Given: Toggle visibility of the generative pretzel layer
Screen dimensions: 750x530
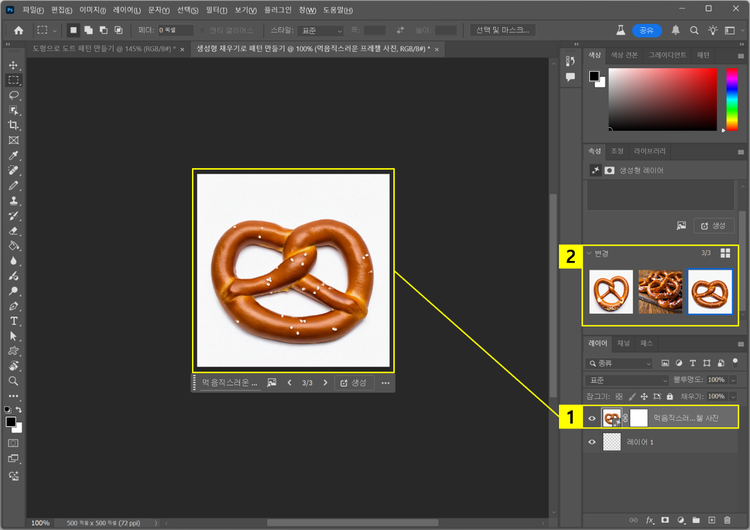Looking at the screenshot, I should click(593, 416).
